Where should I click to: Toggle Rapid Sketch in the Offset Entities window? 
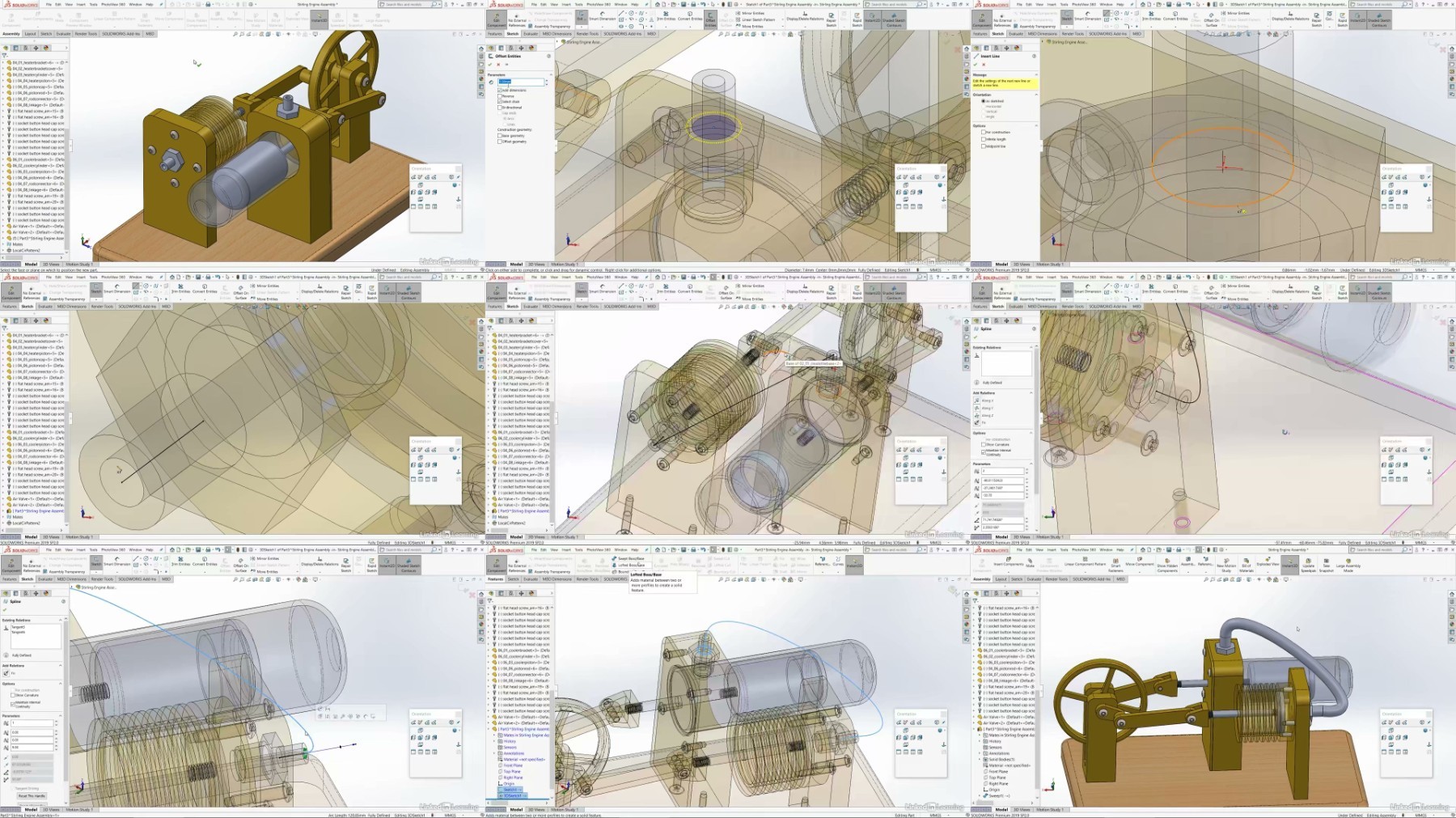click(857, 20)
